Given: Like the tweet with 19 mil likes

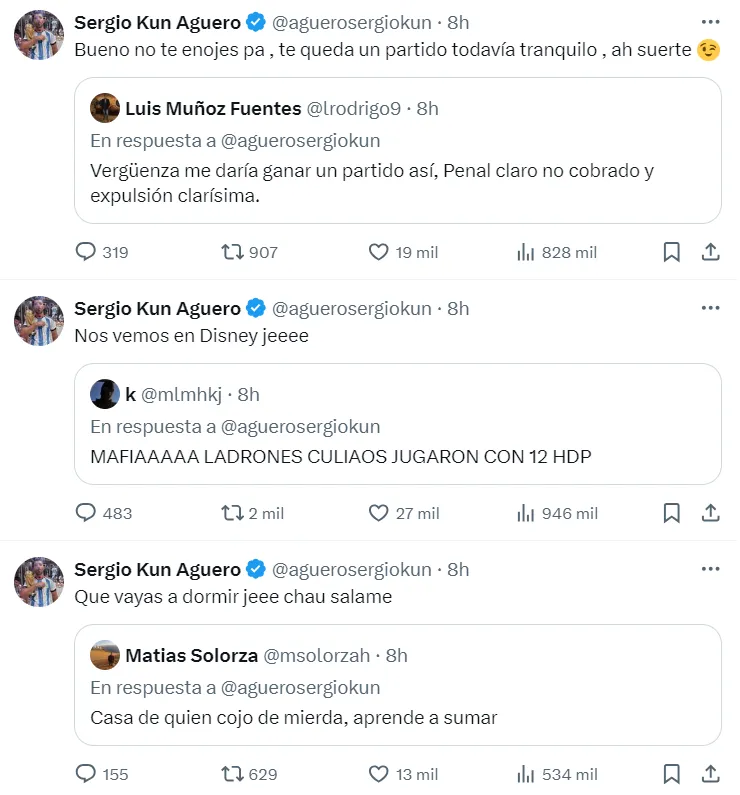Looking at the screenshot, I should 379,252.
